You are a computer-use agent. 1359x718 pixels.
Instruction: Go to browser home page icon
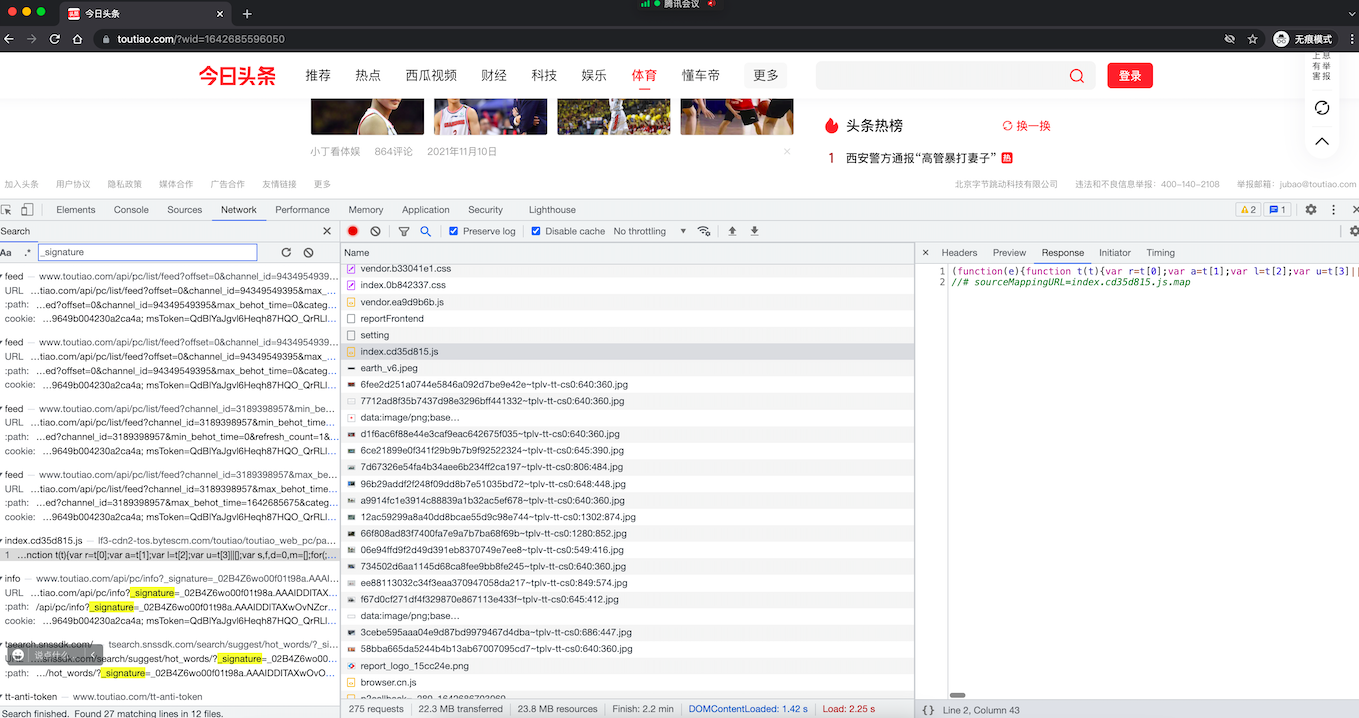(78, 39)
